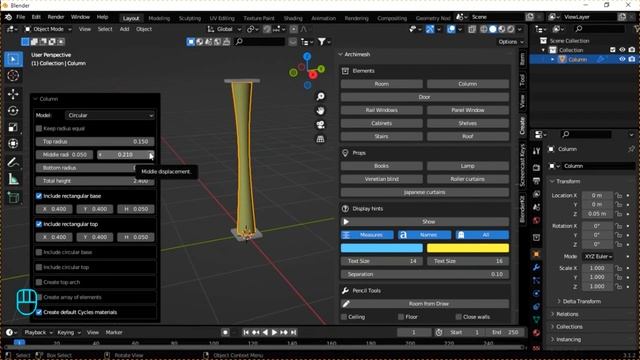Enable Include circular base

click(39, 252)
